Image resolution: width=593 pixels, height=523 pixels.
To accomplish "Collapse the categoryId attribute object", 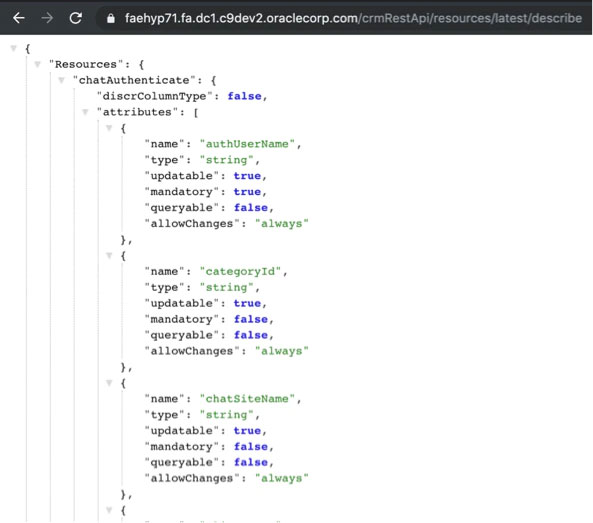I will tap(109, 255).
